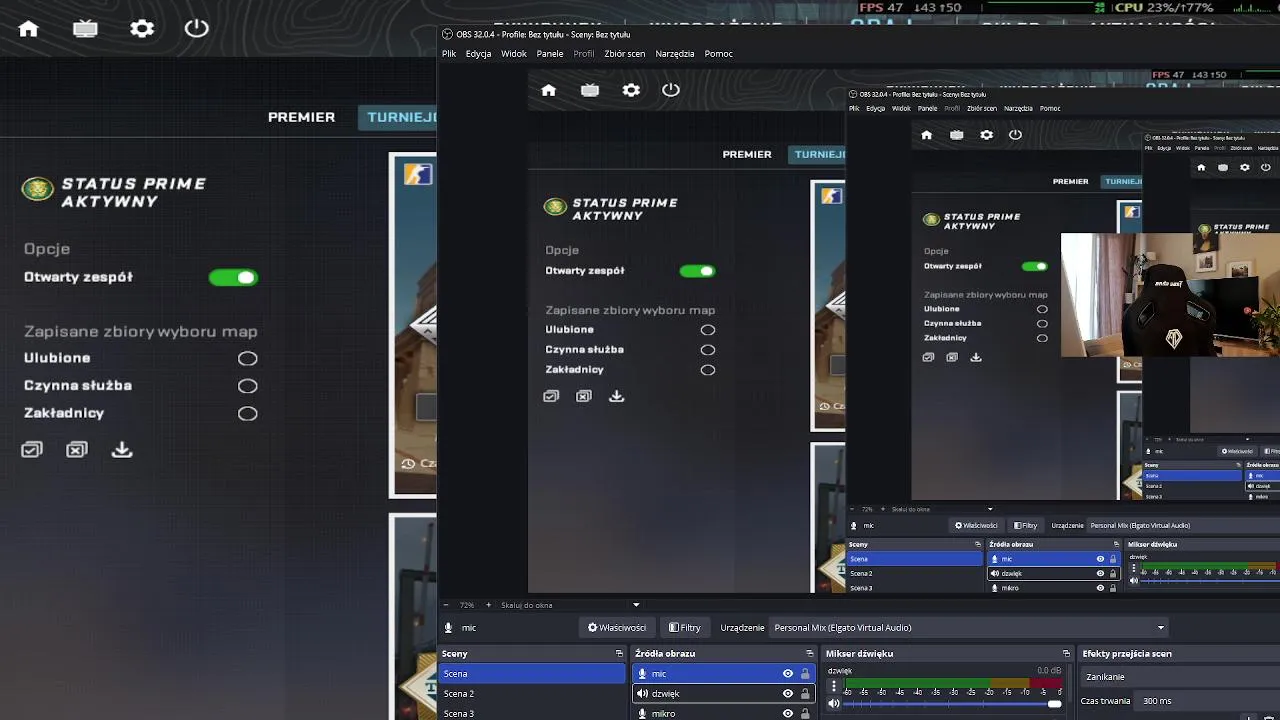
Task: Open Zanikanie transition dropdown
Action: (1180, 677)
